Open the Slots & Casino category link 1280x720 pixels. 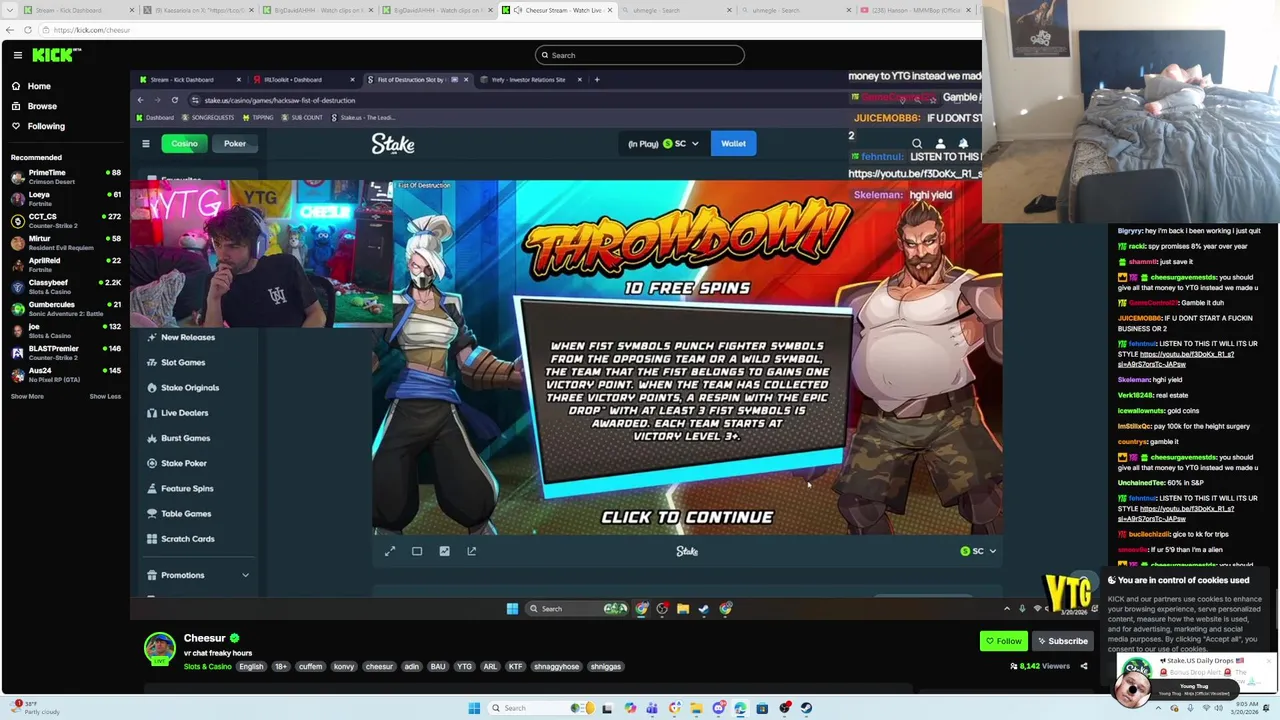(x=207, y=666)
